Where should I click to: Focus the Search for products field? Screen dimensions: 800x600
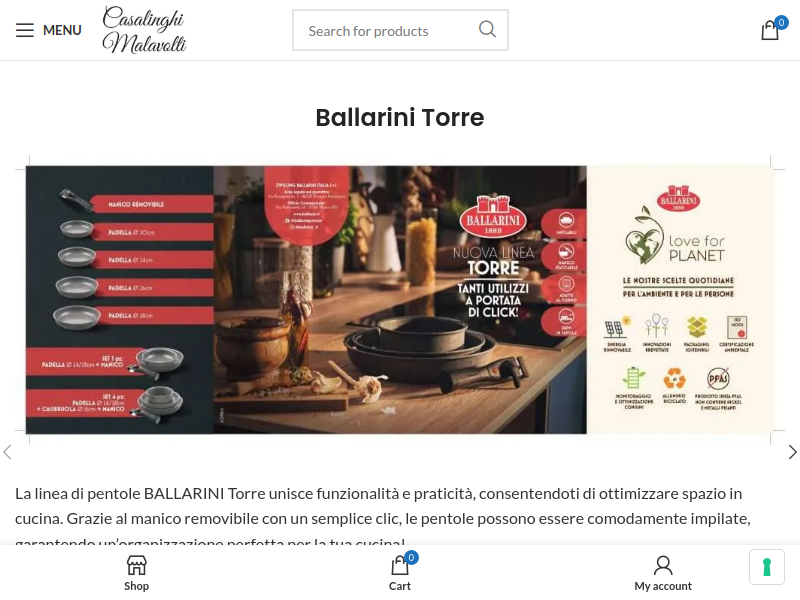click(x=389, y=31)
